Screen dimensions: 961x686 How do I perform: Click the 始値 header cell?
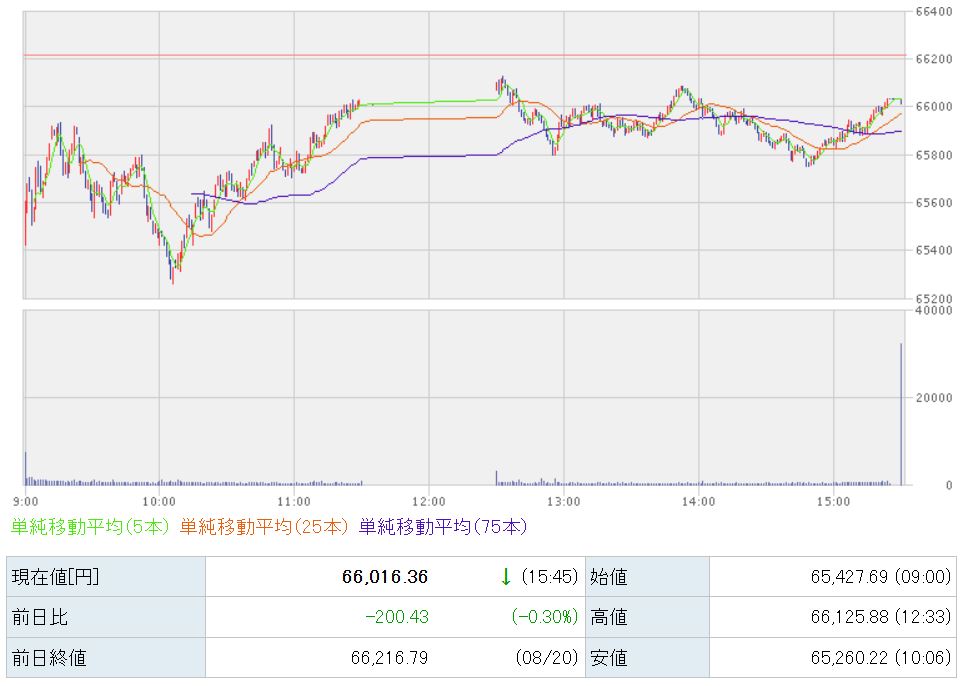647,577
